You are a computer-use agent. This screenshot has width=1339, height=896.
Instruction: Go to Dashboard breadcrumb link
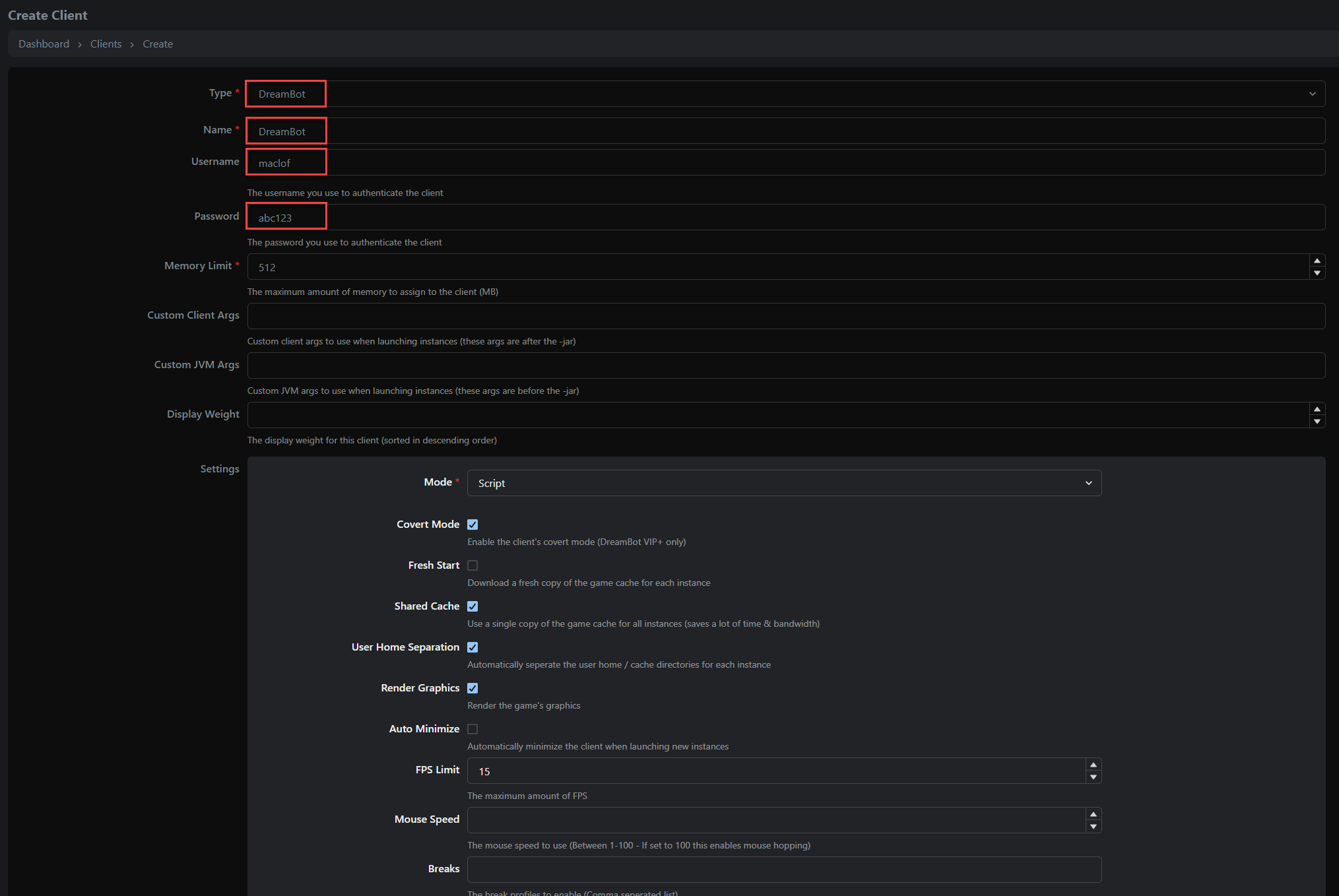pos(44,44)
